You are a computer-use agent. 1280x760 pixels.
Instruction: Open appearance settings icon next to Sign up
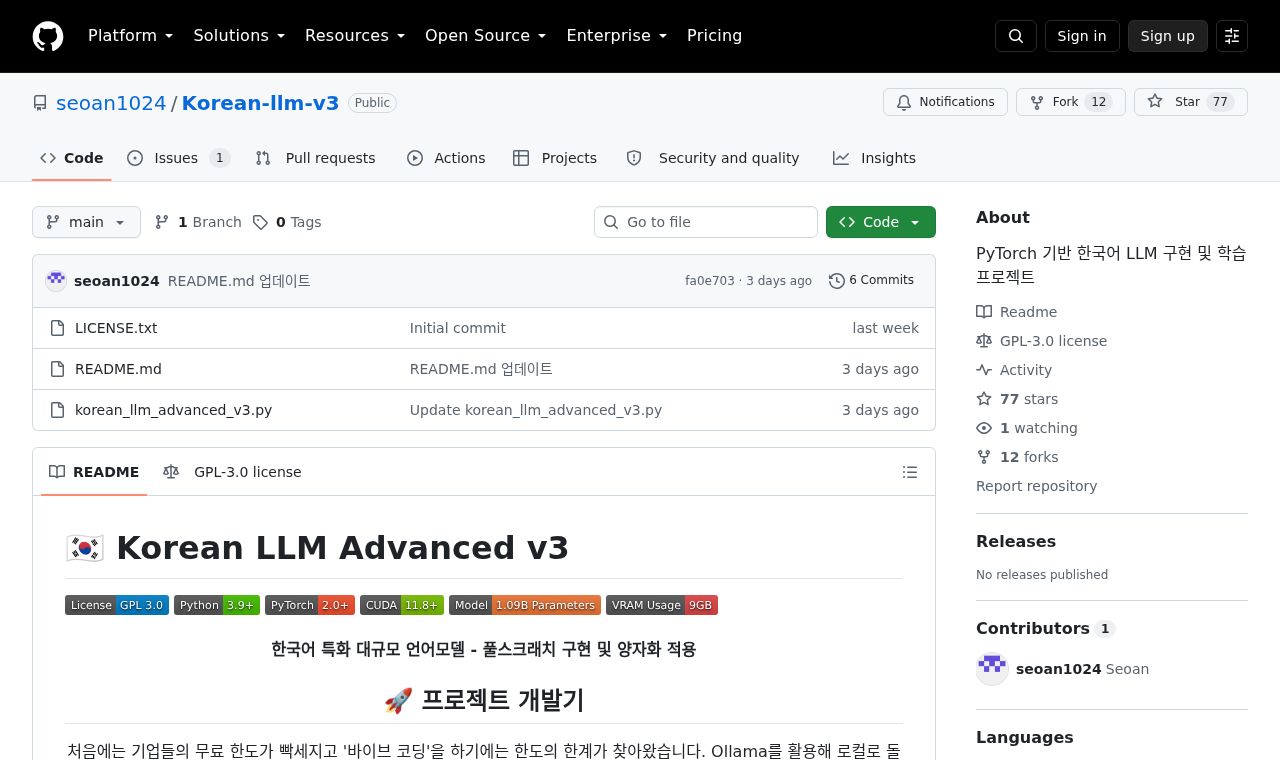[1232, 36]
